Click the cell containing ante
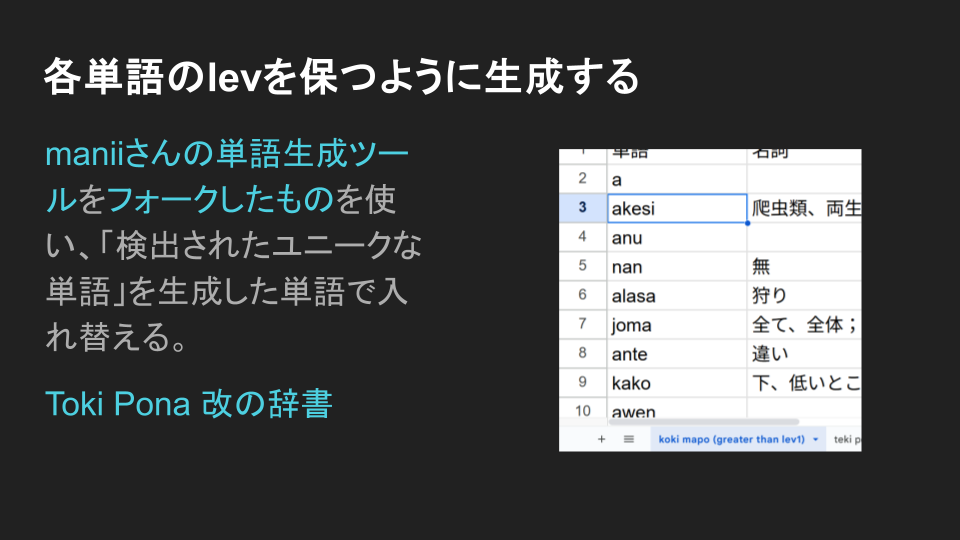This screenshot has width=960, height=540. [x=676, y=353]
